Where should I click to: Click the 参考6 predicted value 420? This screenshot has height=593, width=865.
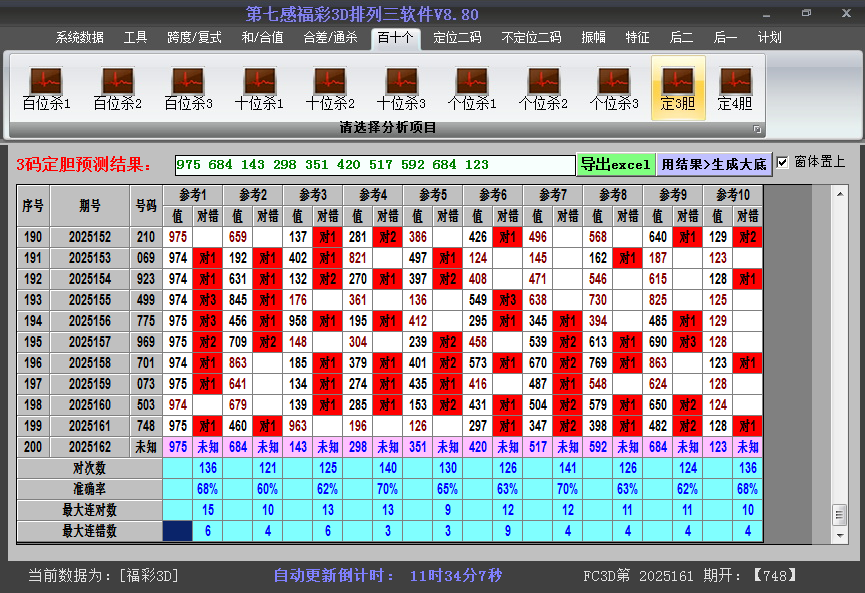[478, 447]
